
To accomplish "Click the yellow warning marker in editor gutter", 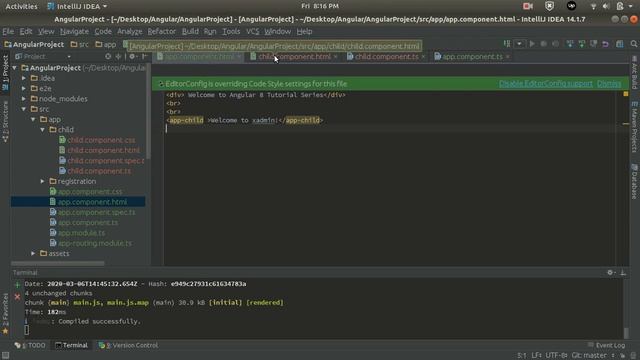I will tap(626, 94).
